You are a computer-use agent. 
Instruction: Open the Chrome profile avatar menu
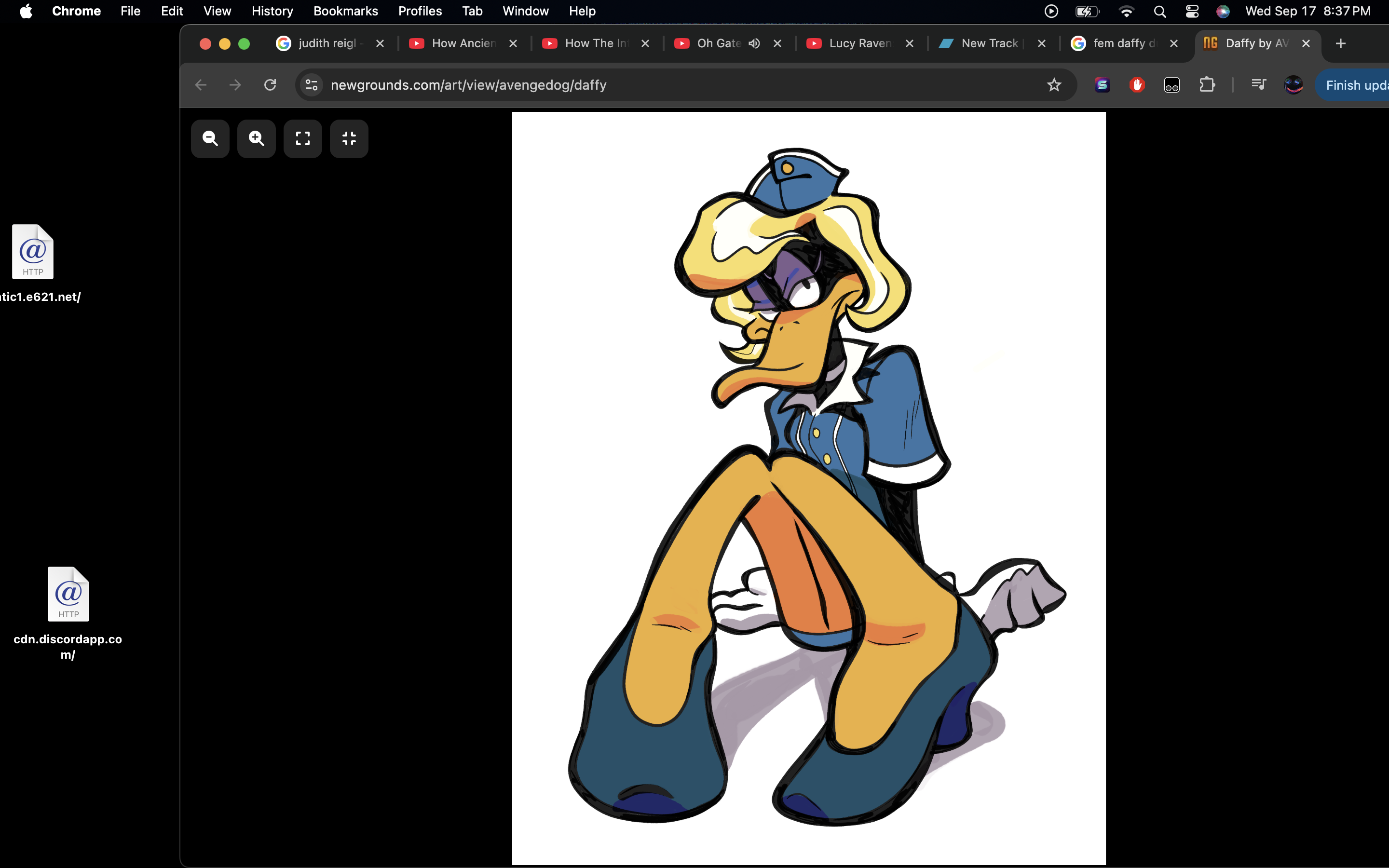(1293, 85)
